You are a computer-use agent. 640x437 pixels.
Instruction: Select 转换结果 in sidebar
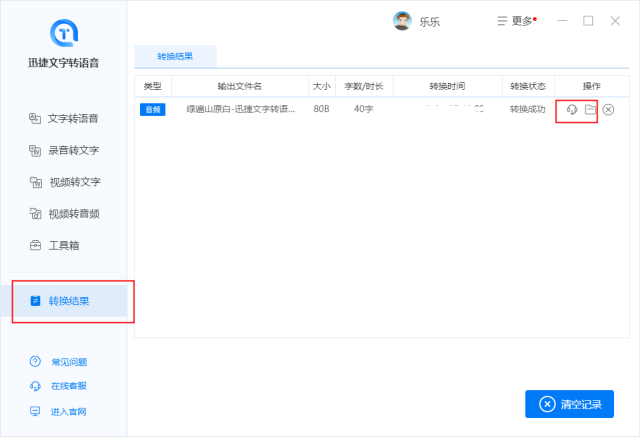[68, 300]
